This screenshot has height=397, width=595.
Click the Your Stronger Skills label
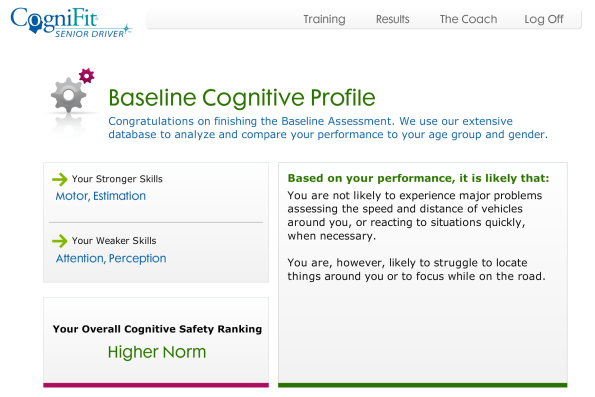point(117,179)
